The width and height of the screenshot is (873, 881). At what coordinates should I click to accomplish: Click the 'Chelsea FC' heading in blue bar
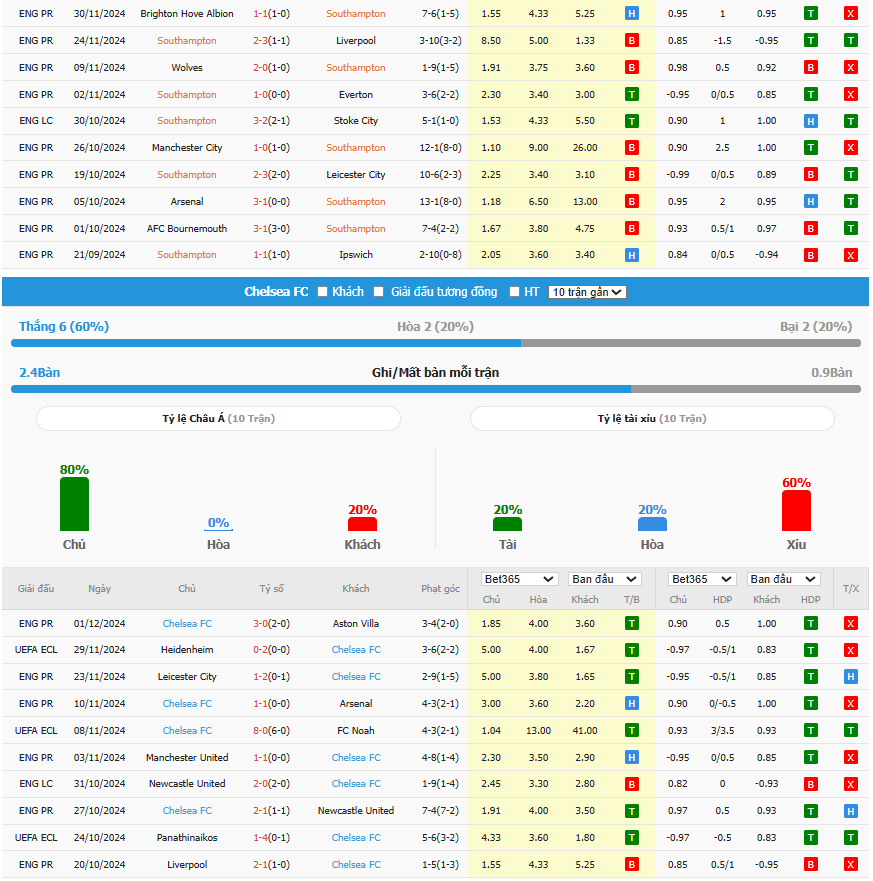(276, 292)
